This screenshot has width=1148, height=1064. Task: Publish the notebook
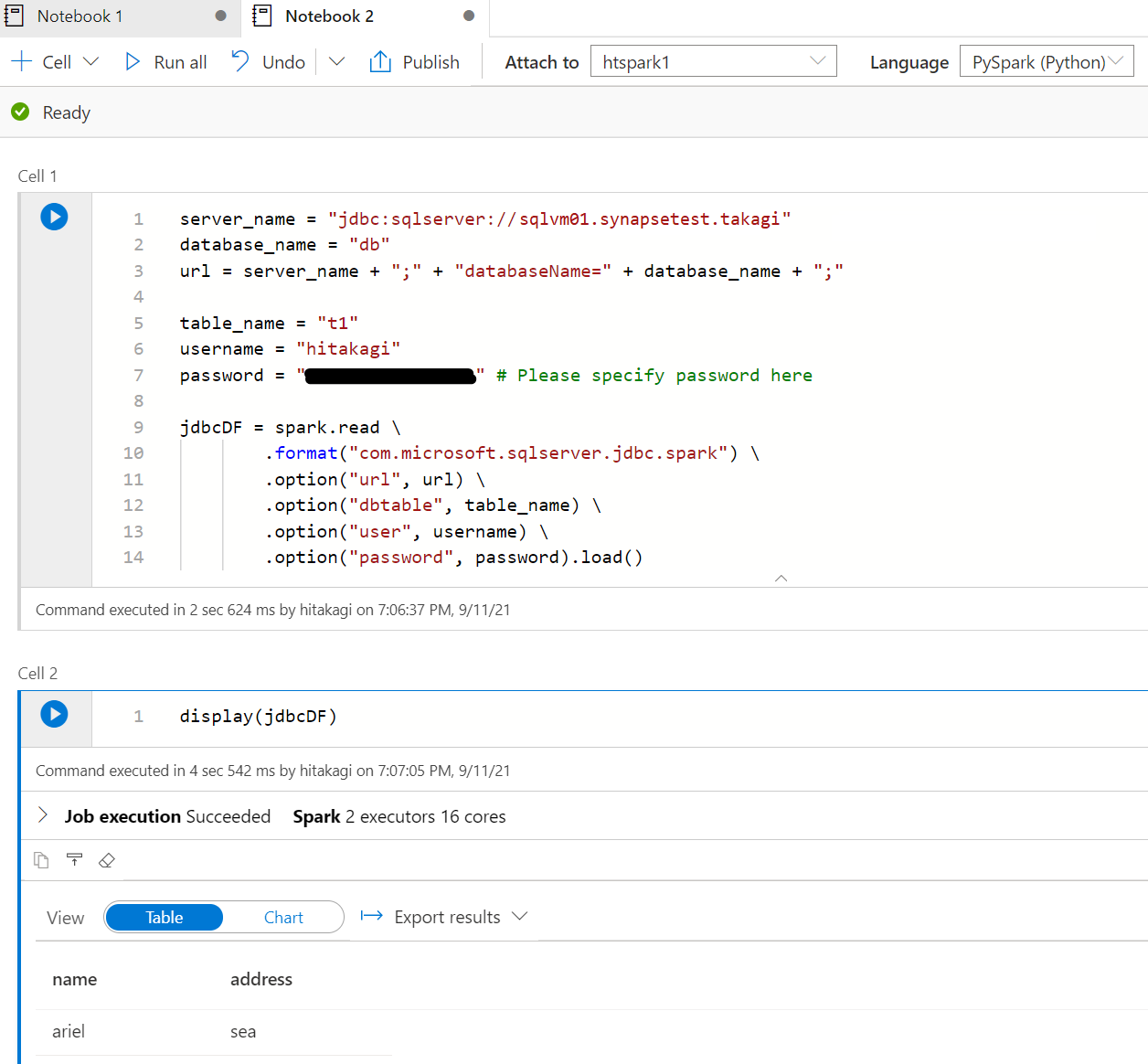414,62
